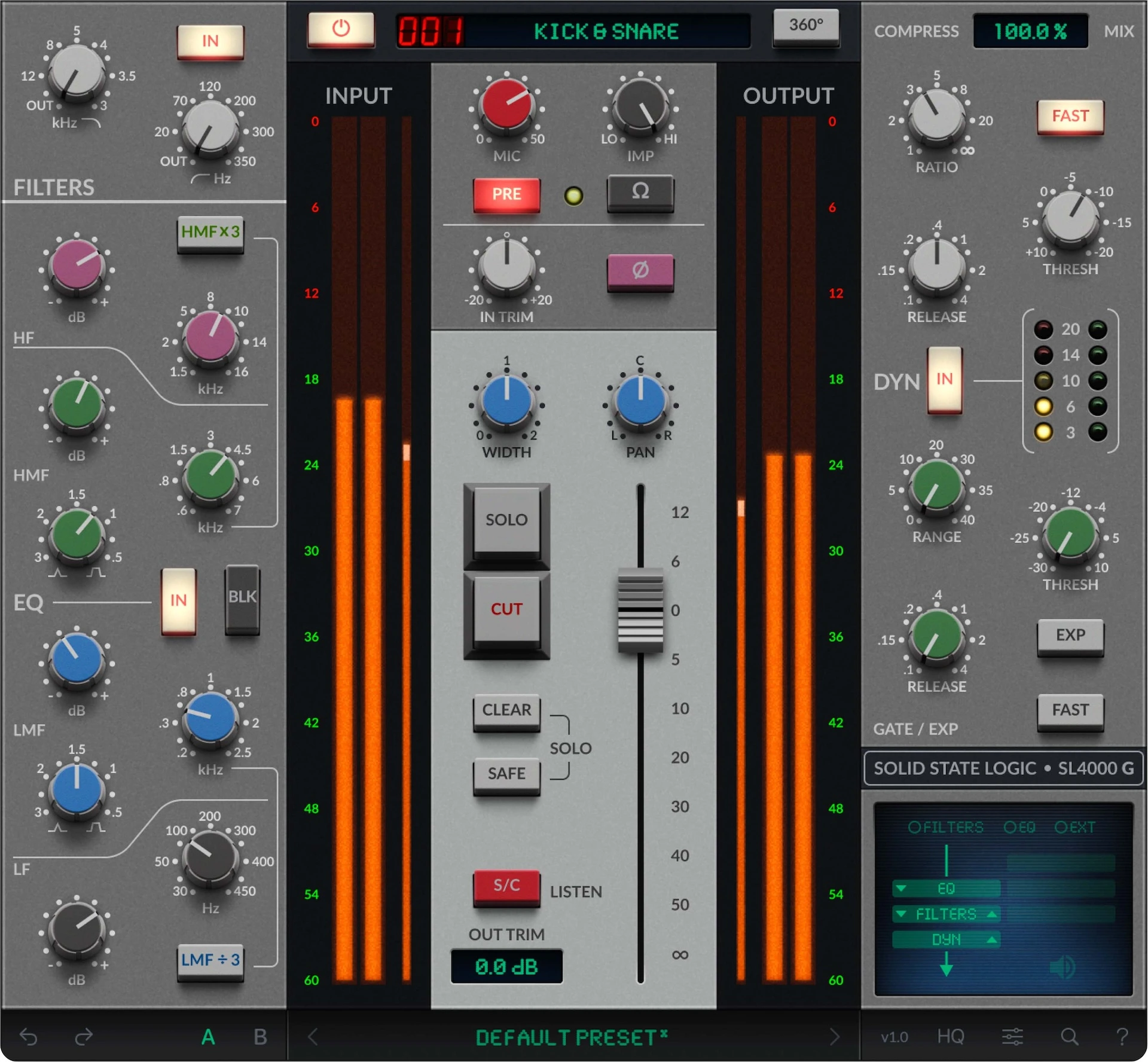Open the settings sliders icon

click(x=1012, y=1036)
